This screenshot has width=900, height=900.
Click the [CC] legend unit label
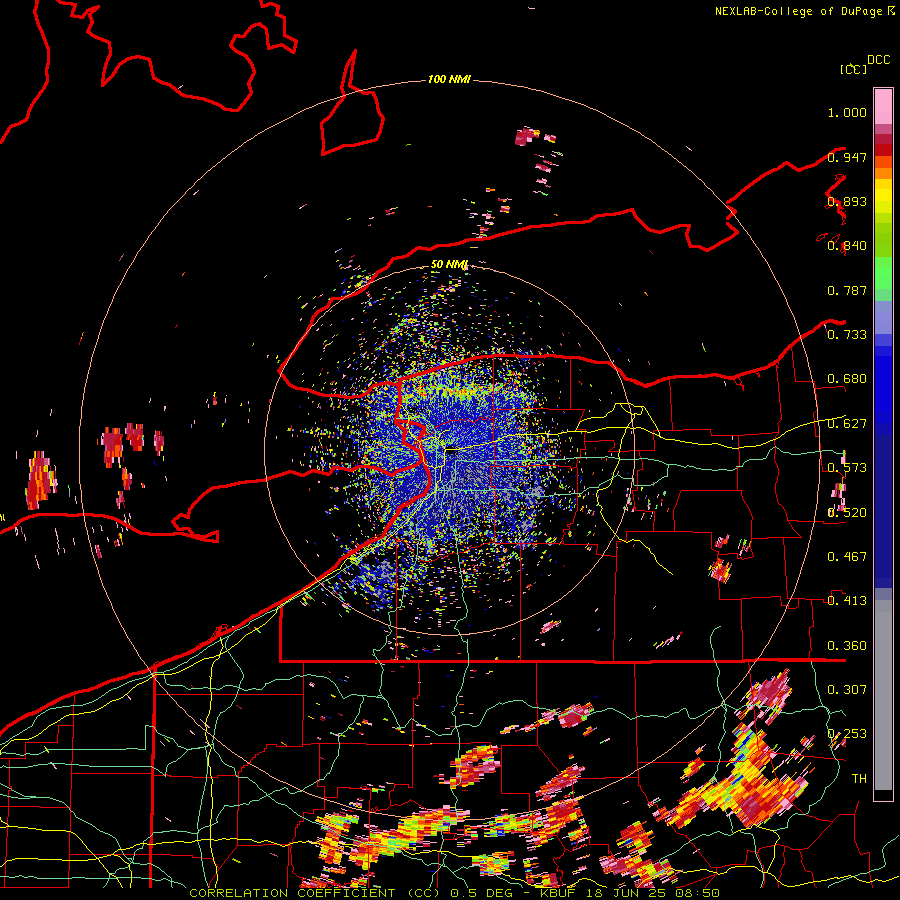click(x=853, y=69)
